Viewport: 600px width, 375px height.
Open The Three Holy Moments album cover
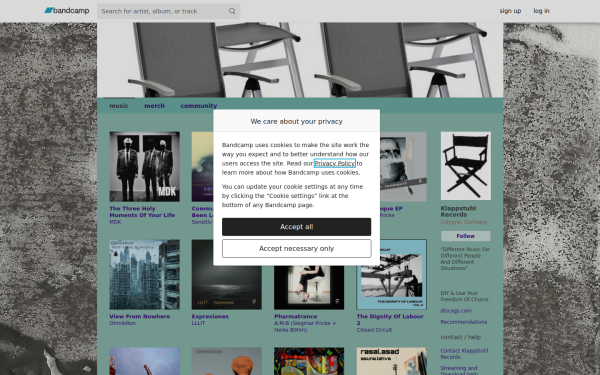tap(145, 167)
